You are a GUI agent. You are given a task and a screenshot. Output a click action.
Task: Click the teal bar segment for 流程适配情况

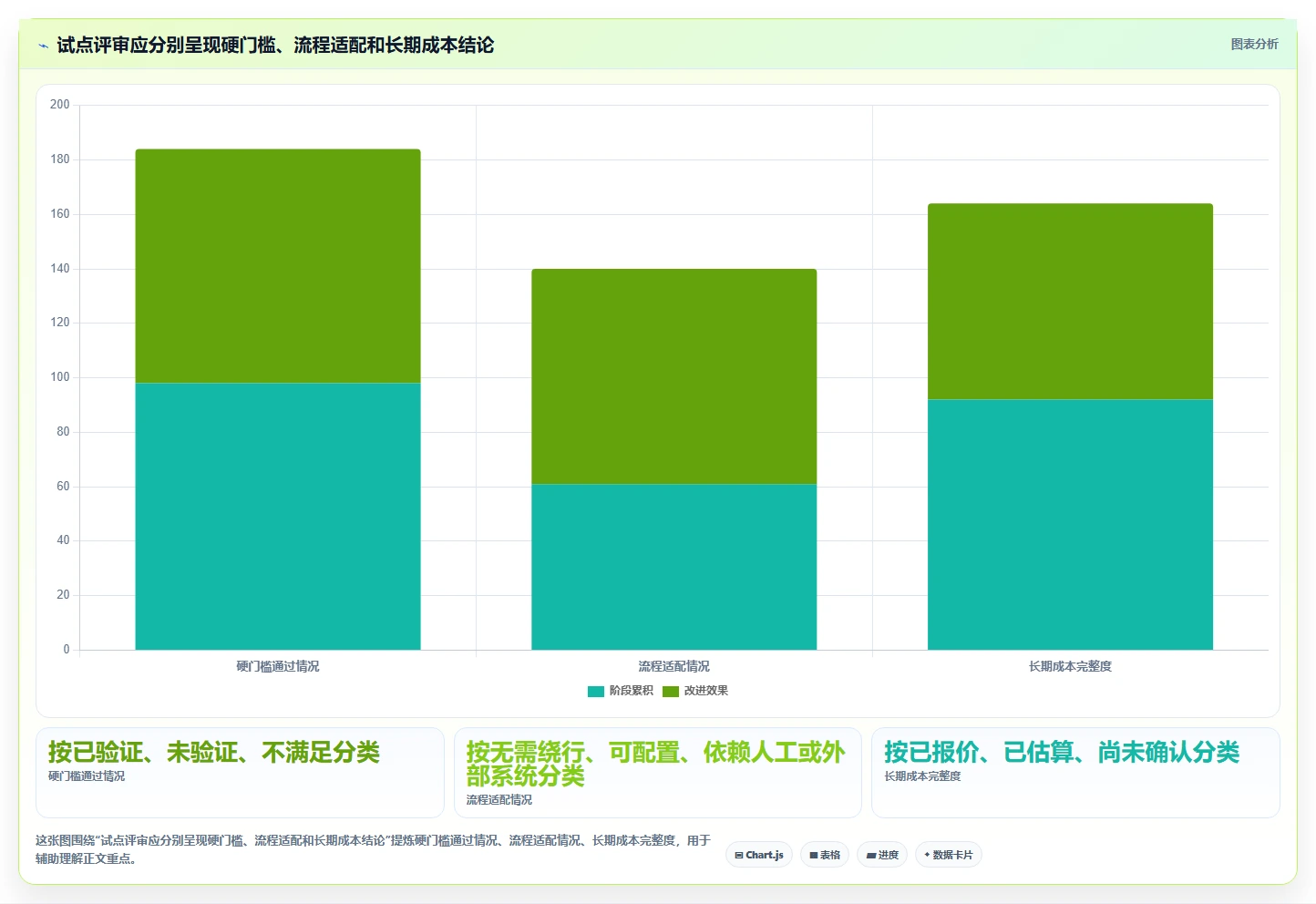[x=674, y=567]
